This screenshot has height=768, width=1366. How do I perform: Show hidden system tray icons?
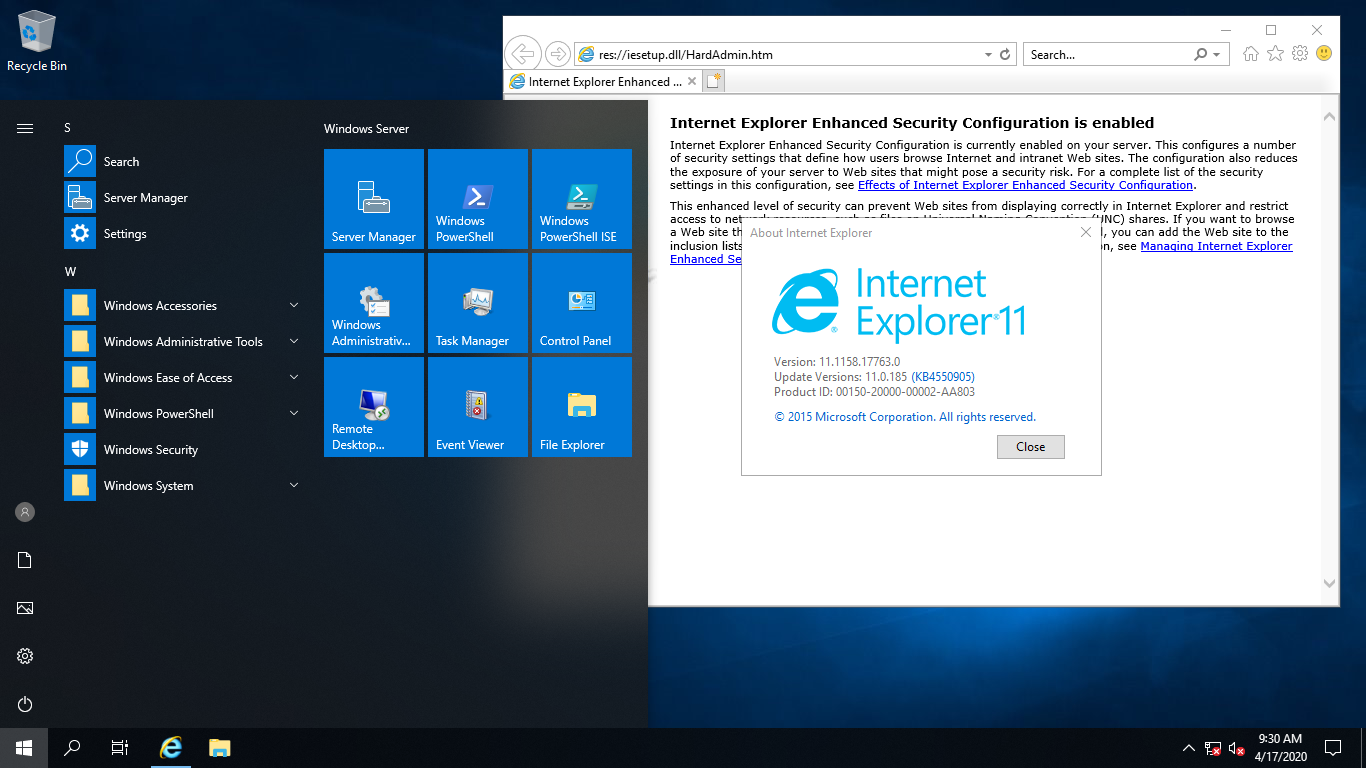click(x=1188, y=748)
